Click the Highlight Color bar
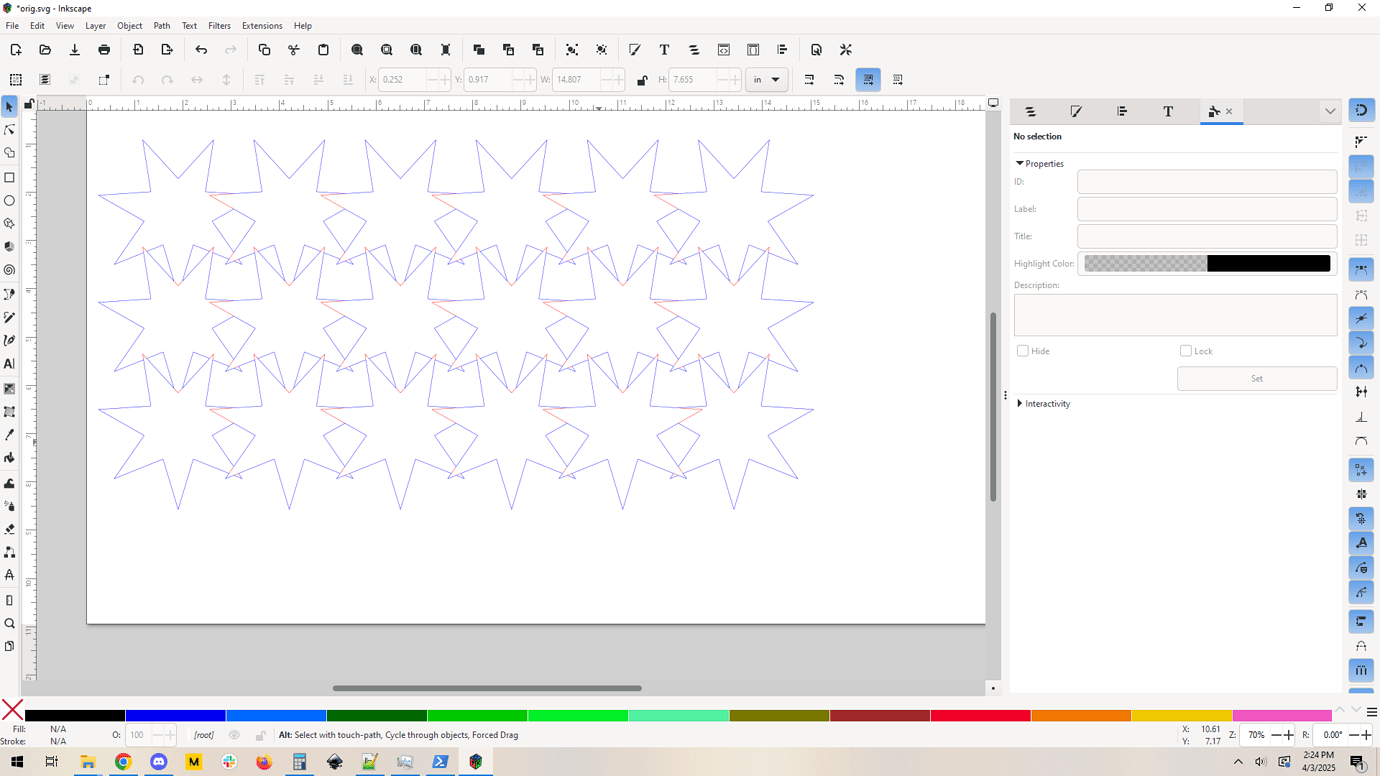 click(x=1205, y=263)
